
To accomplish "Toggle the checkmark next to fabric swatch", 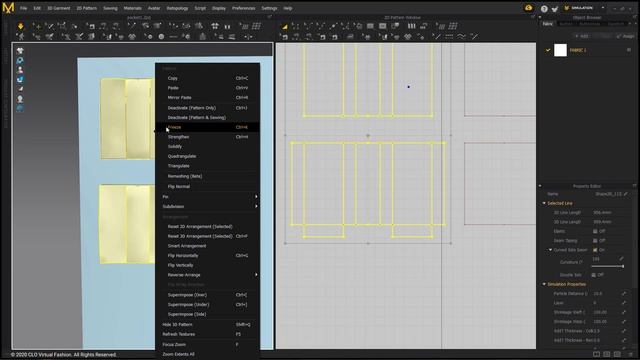I will [548, 50].
